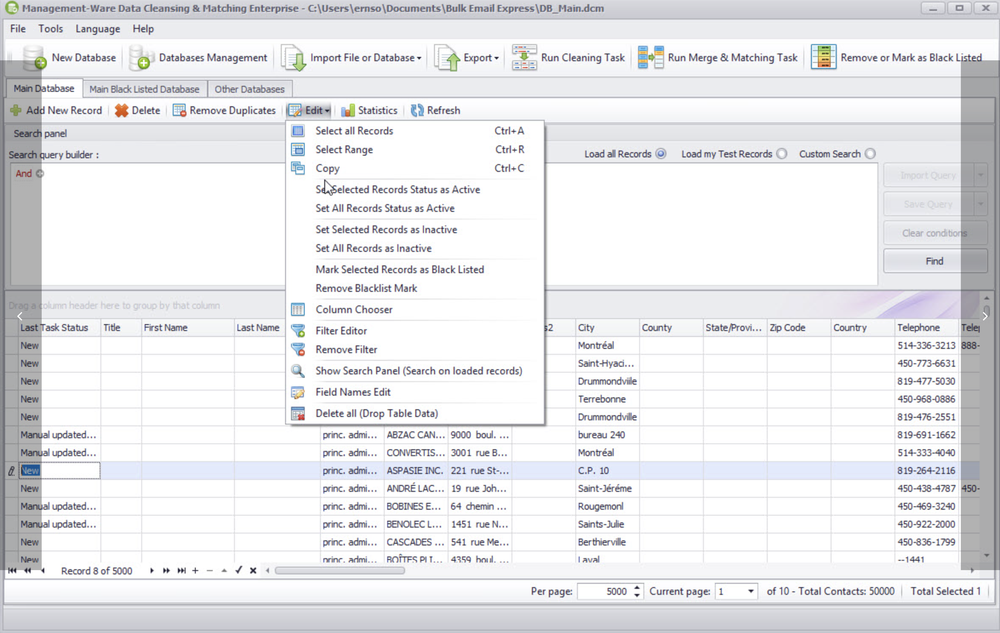Expand the Import File or Database dropdown arrow
The width and height of the screenshot is (1000, 633).
(x=419, y=58)
